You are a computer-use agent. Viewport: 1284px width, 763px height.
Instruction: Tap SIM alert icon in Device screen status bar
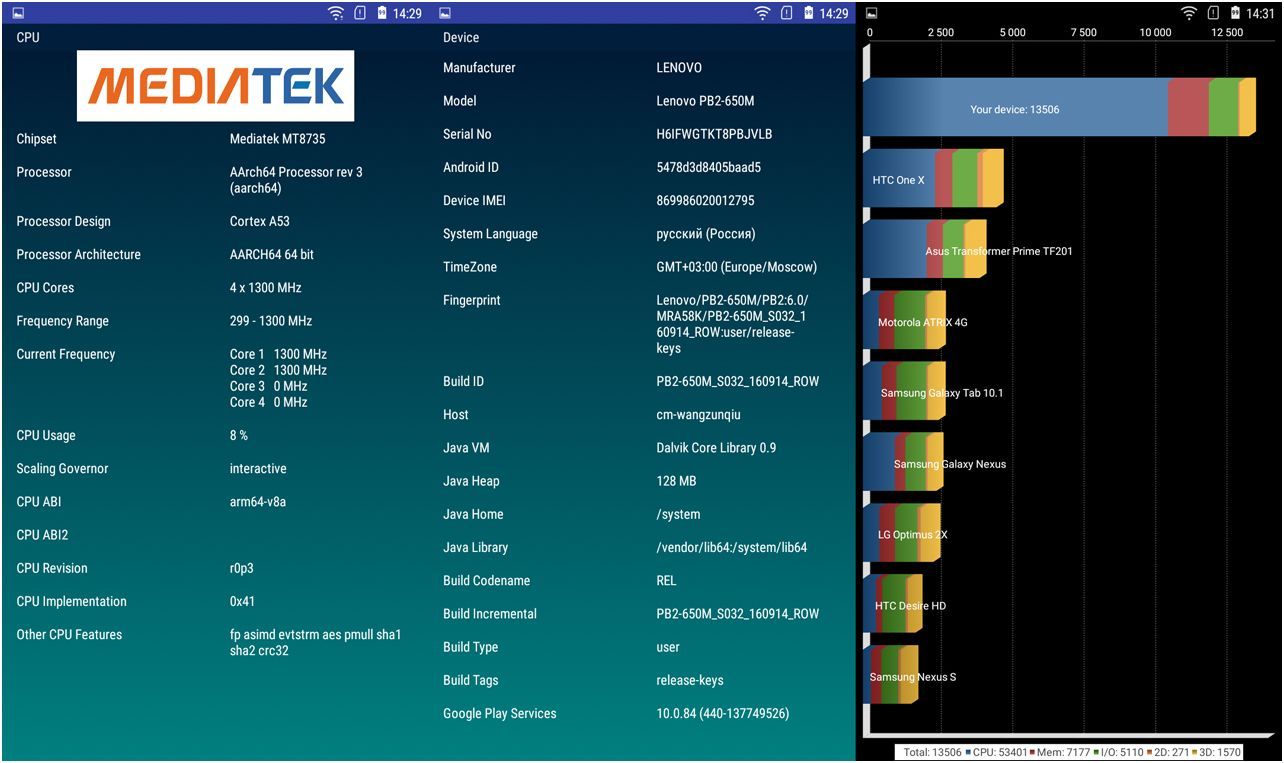coord(786,13)
